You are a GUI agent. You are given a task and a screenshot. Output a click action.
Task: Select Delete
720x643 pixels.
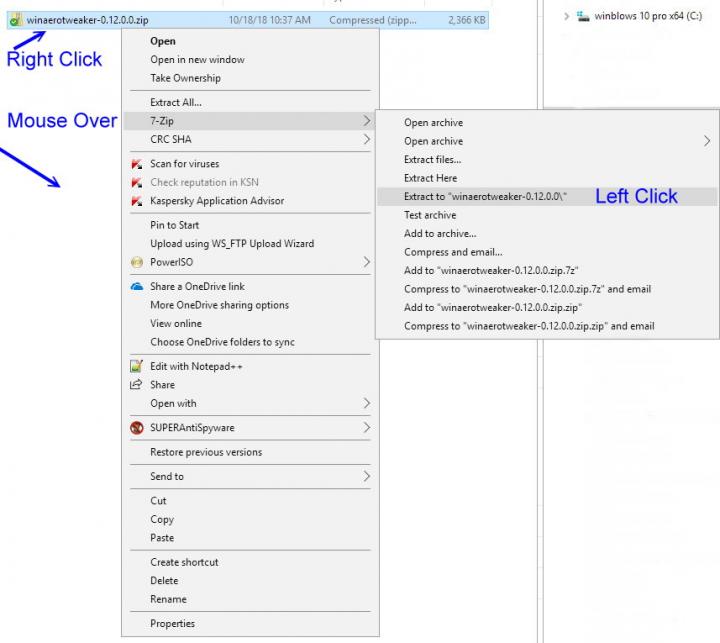[x=164, y=581]
